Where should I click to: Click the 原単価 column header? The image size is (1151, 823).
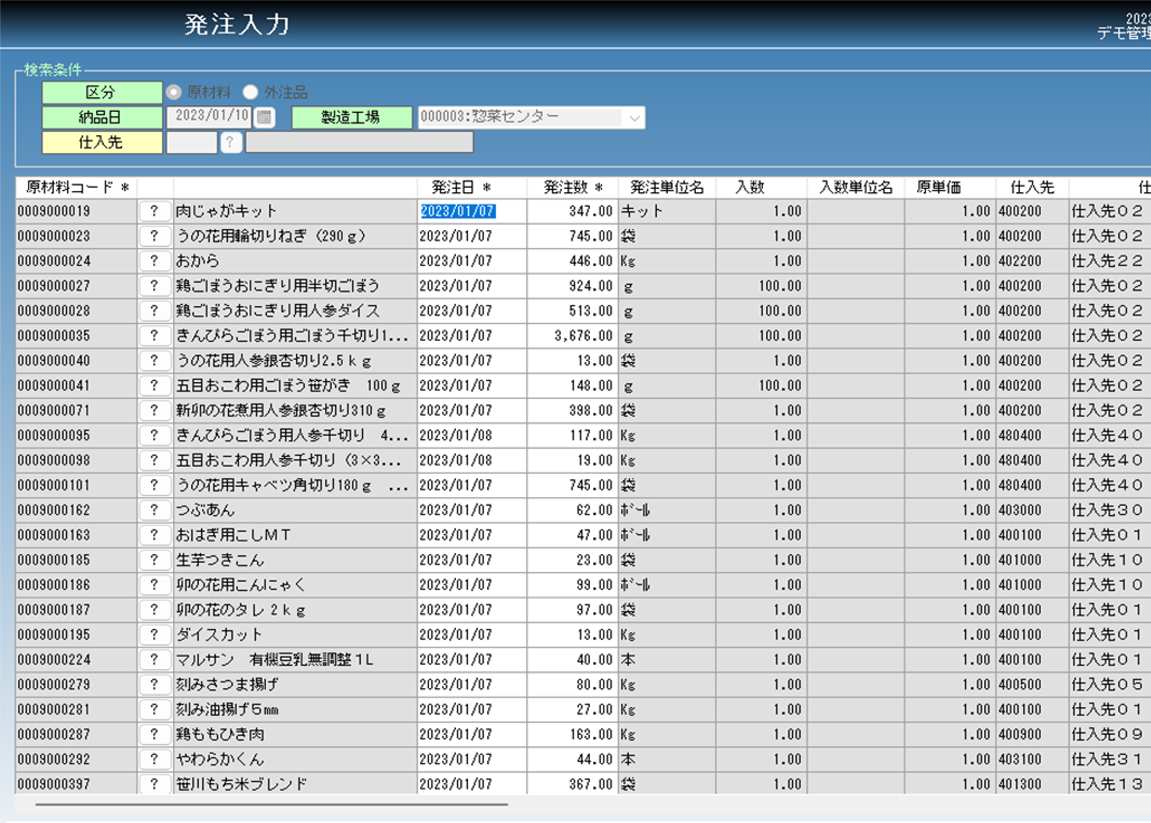950,188
